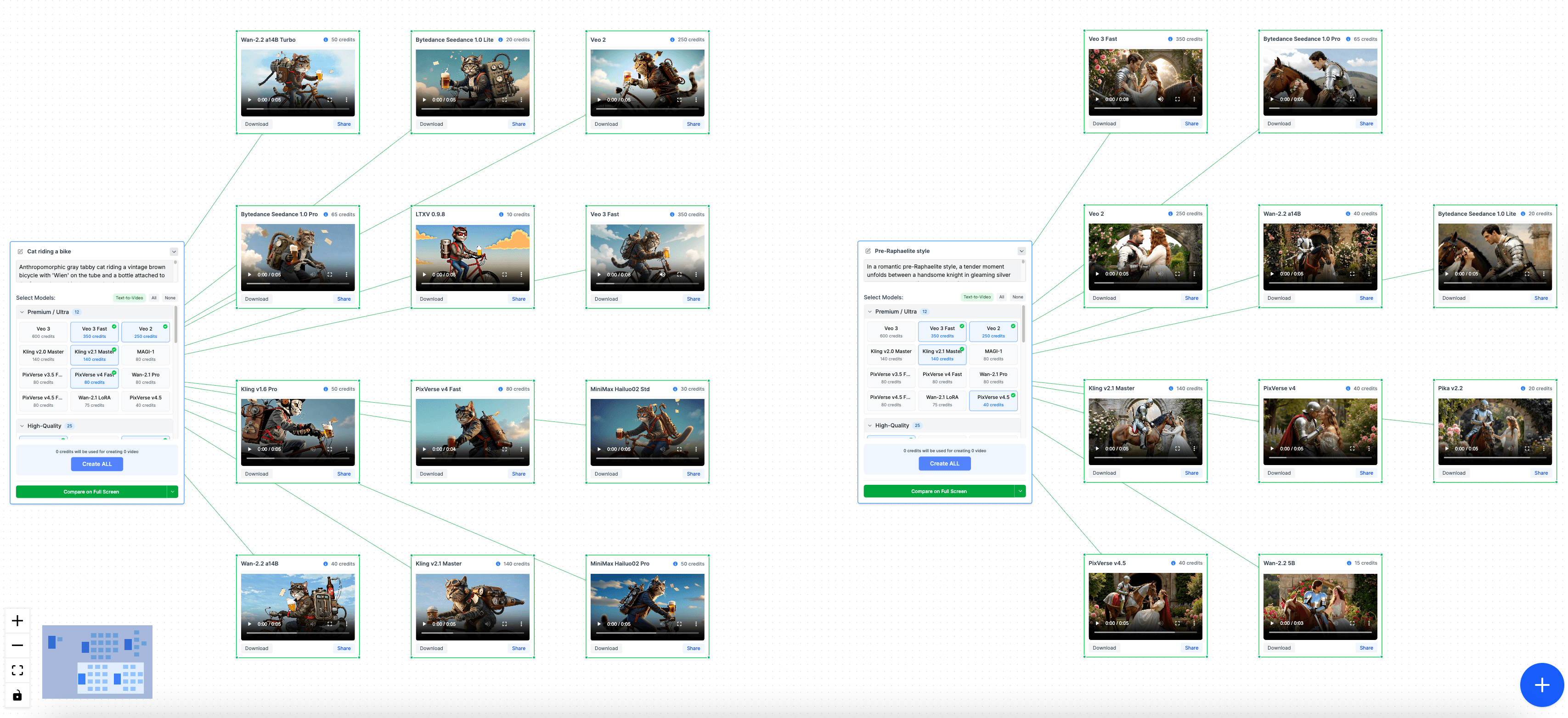Click the 'Create ALL' button in the Cat prompt panel
The image size is (1568, 718).
click(x=97, y=464)
